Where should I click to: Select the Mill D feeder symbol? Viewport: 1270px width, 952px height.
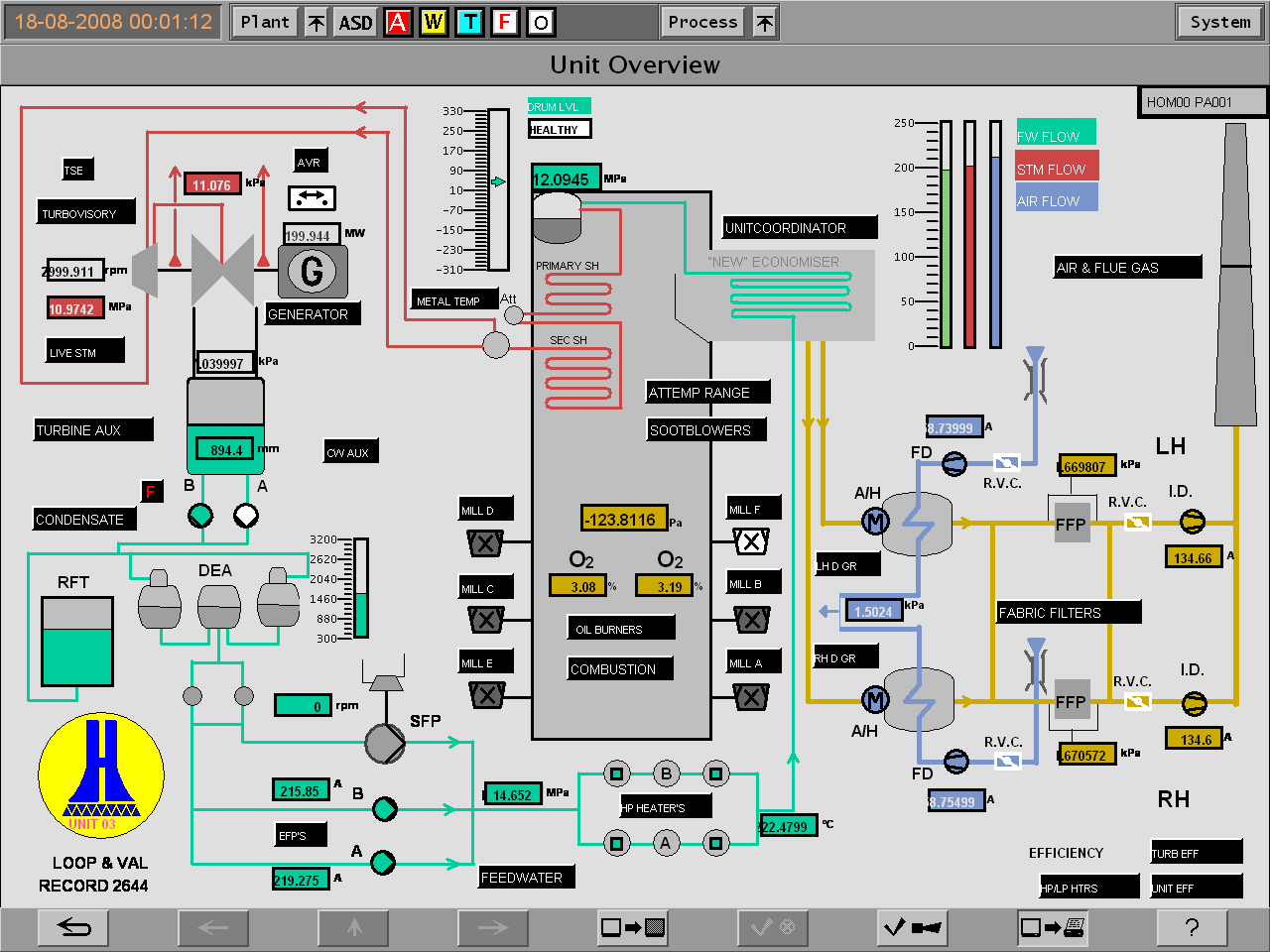coord(485,543)
